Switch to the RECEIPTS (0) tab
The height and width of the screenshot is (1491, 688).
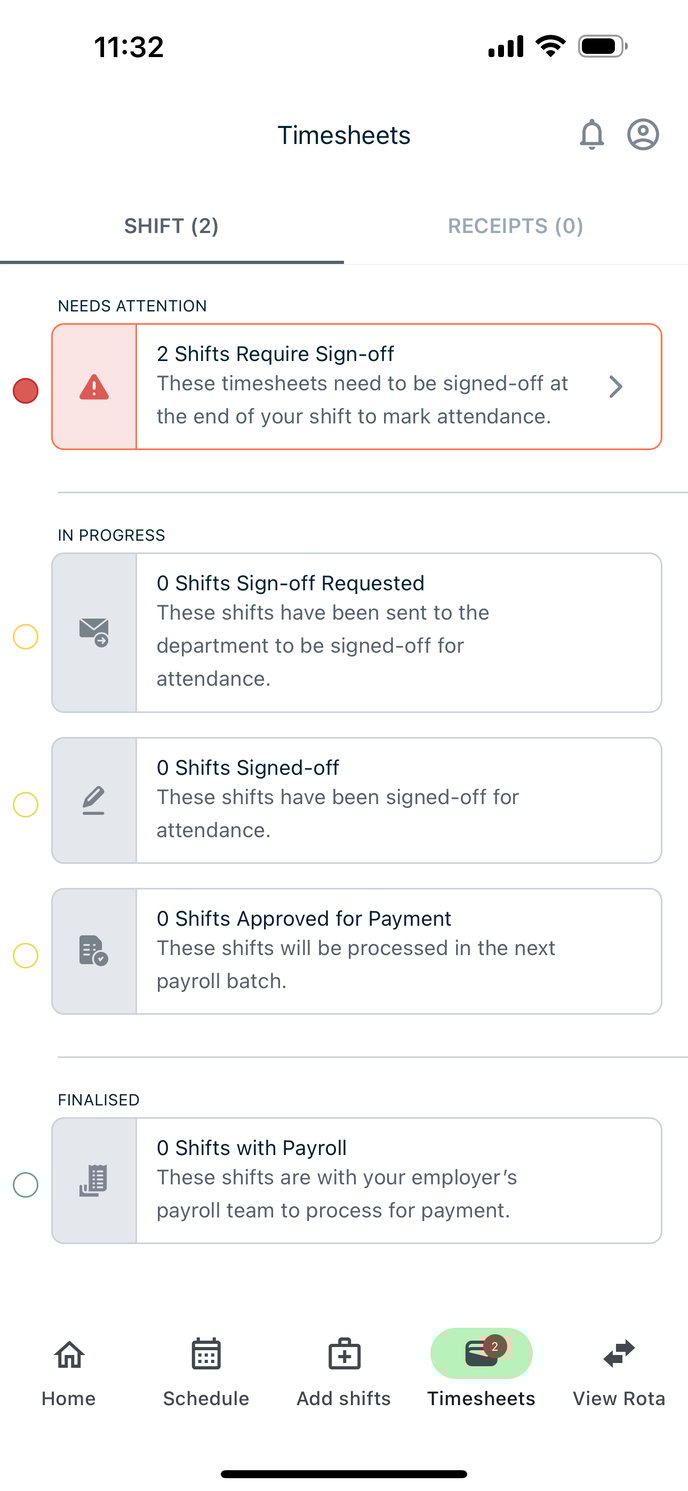pyautogui.click(x=515, y=226)
